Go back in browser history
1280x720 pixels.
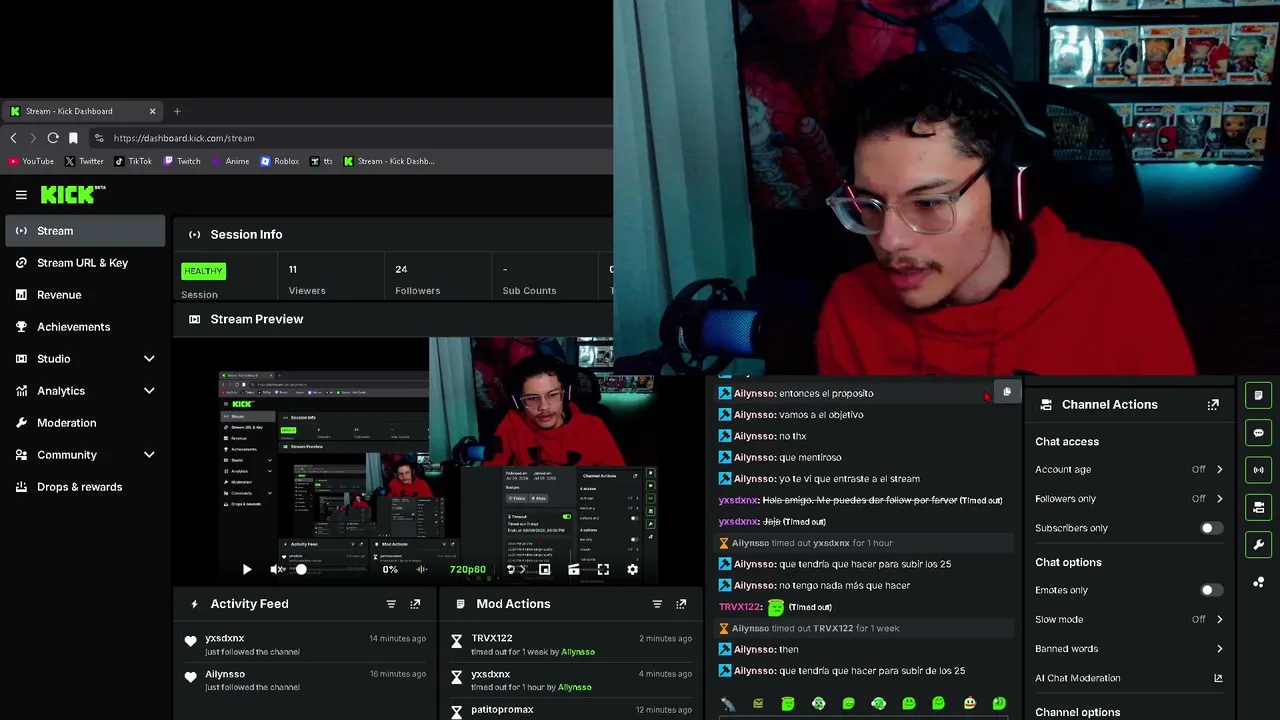[13, 138]
